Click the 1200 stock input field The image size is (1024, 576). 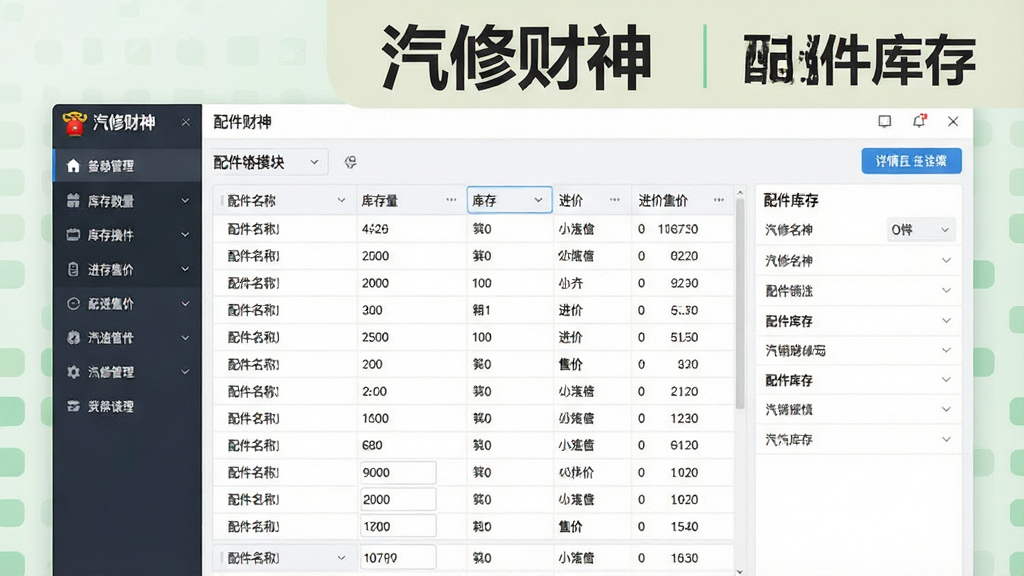(x=398, y=526)
